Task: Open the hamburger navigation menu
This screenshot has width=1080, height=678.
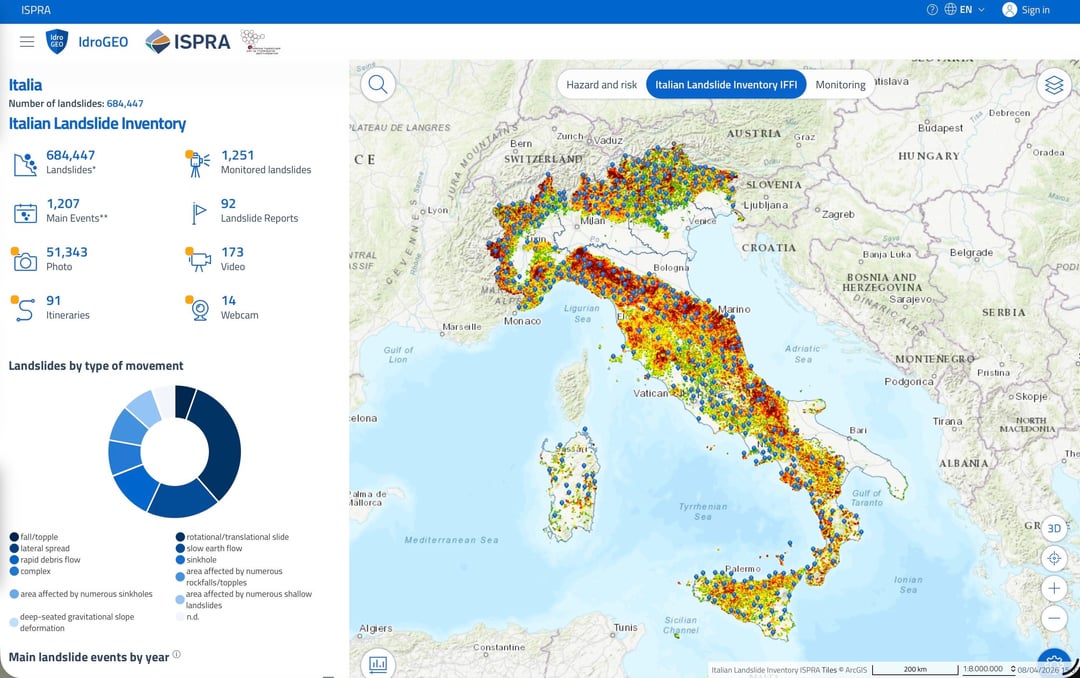Action: coord(27,42)
